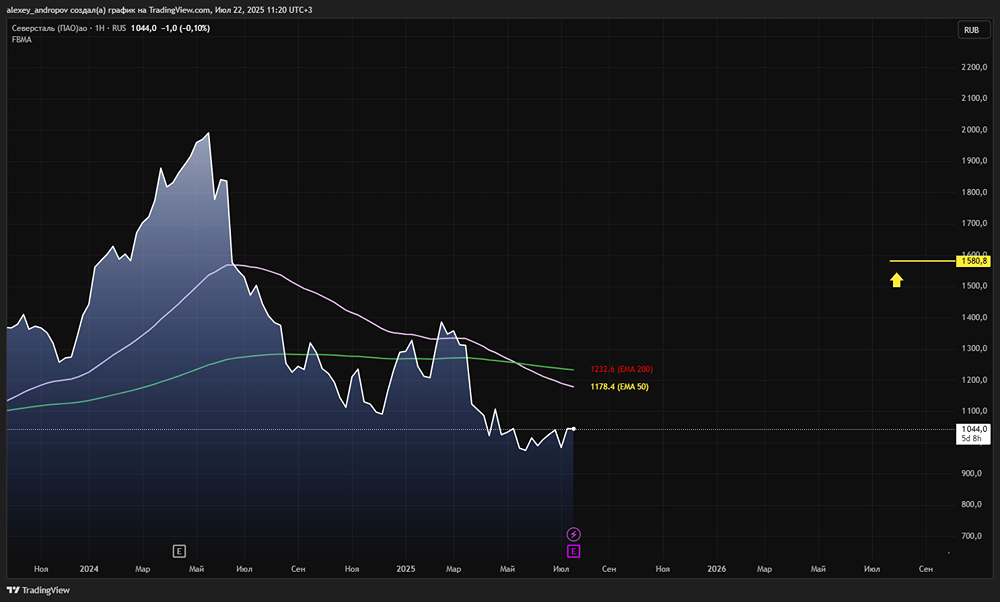Click the current price label 1044,0
The image size is (1000, 602).
[972, 428]
